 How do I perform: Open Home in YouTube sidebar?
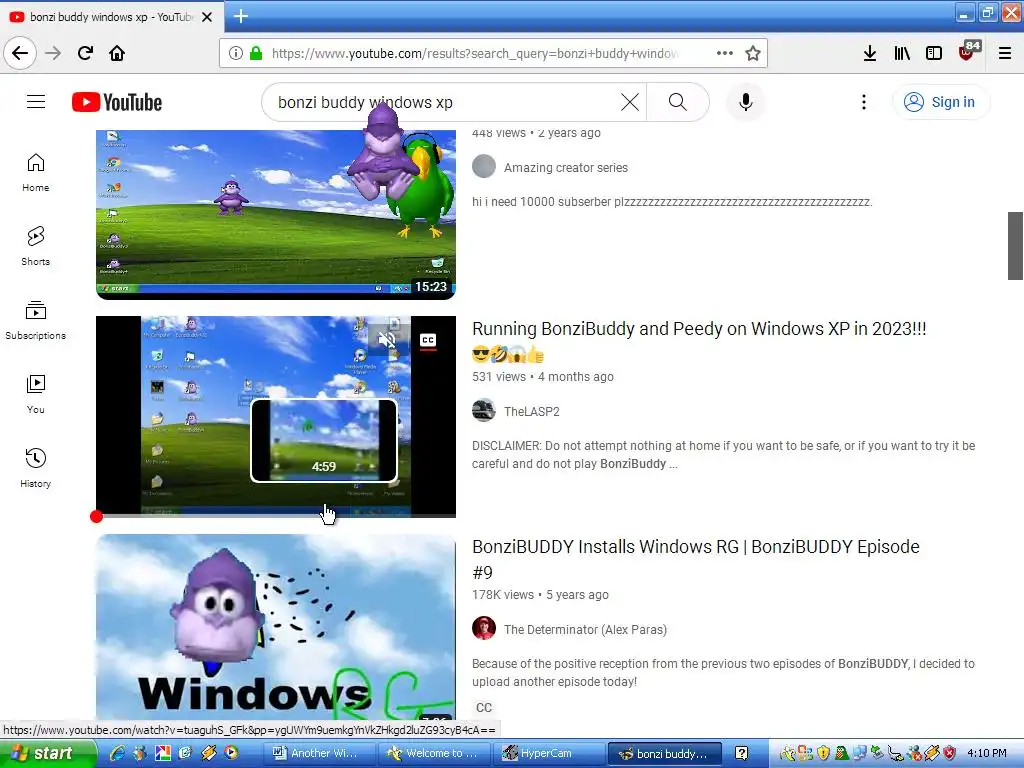tap(36, 173)
